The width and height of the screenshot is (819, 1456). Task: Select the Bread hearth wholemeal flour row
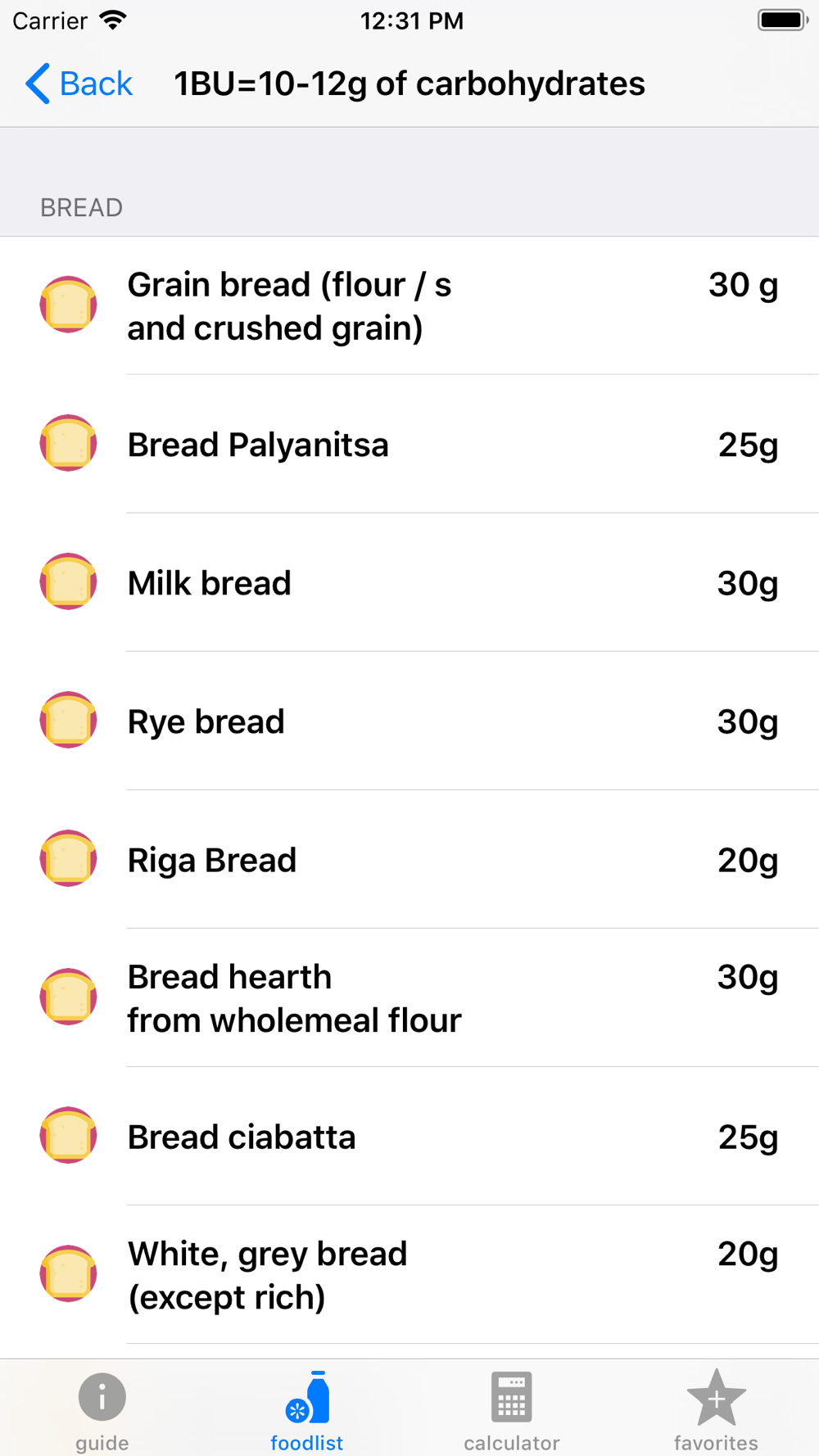409,997
